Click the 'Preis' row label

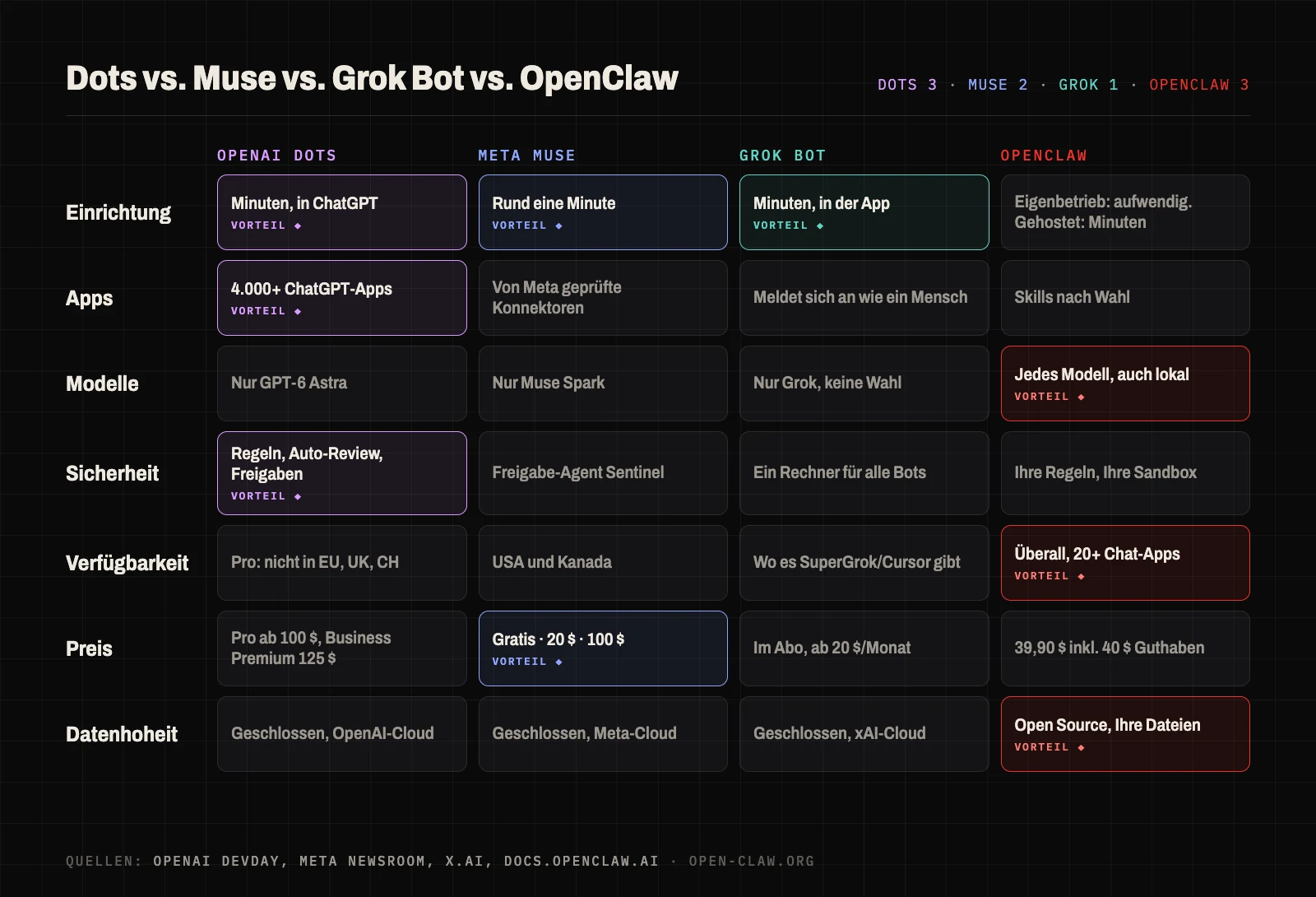tap(89, 648)
